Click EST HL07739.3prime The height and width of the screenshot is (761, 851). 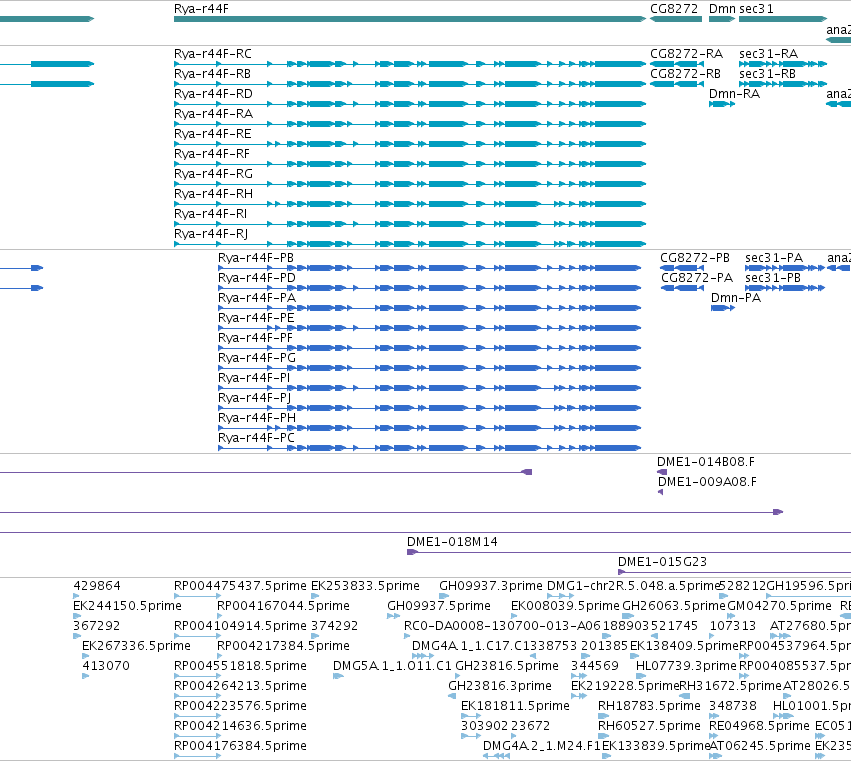point(686,667)
